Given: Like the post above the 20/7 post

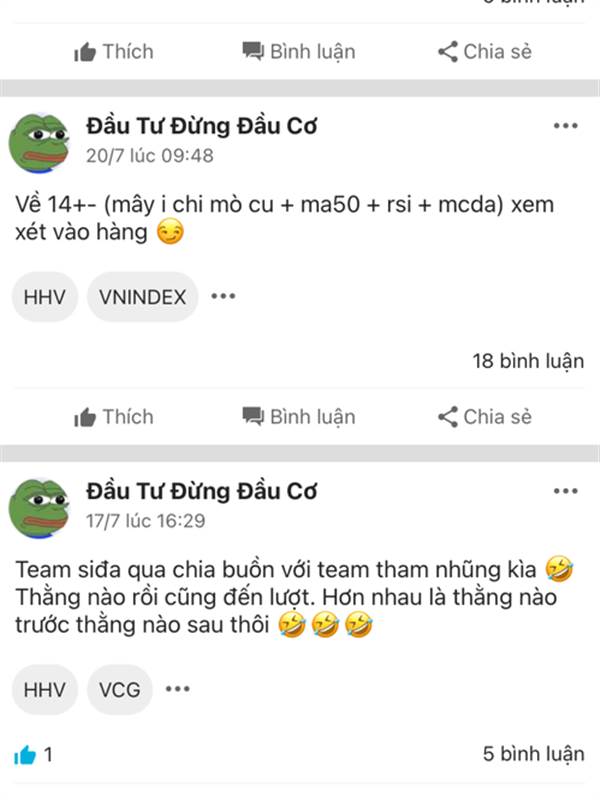Looking at the screenshot, I should coord(113,52).
